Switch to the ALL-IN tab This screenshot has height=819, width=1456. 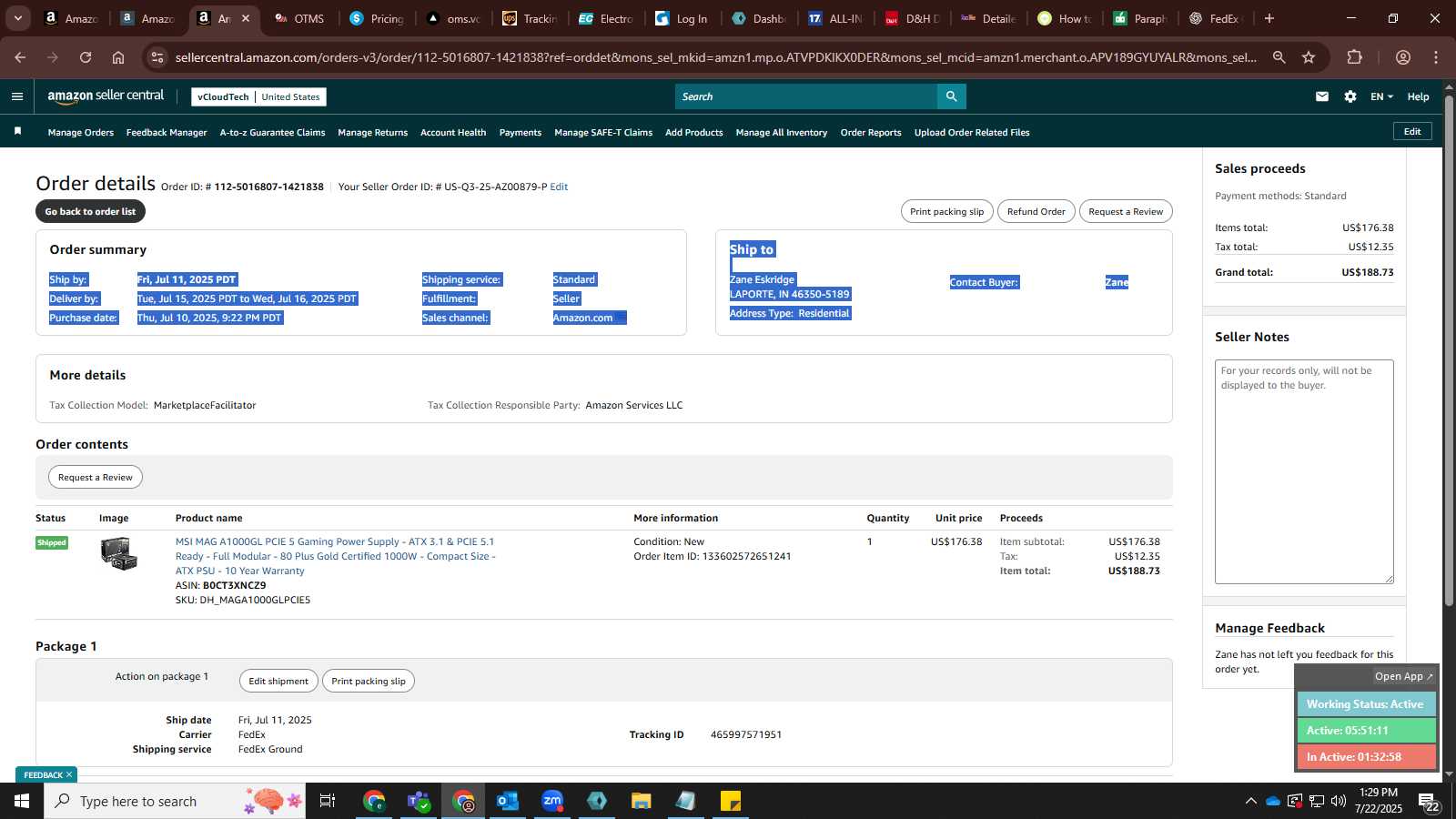pos(836,18)
